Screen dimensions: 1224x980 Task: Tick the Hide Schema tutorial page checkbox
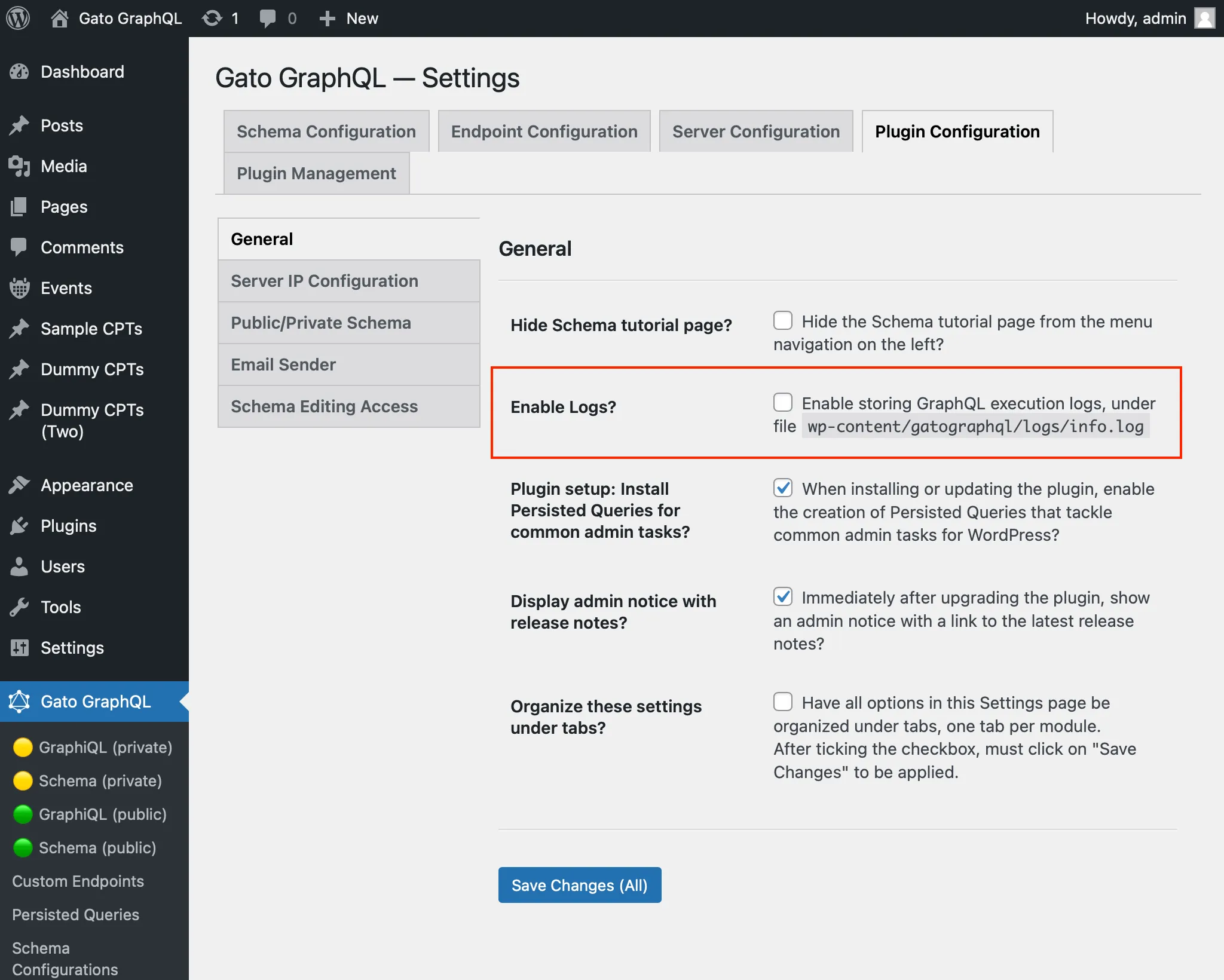pos(783,320)
